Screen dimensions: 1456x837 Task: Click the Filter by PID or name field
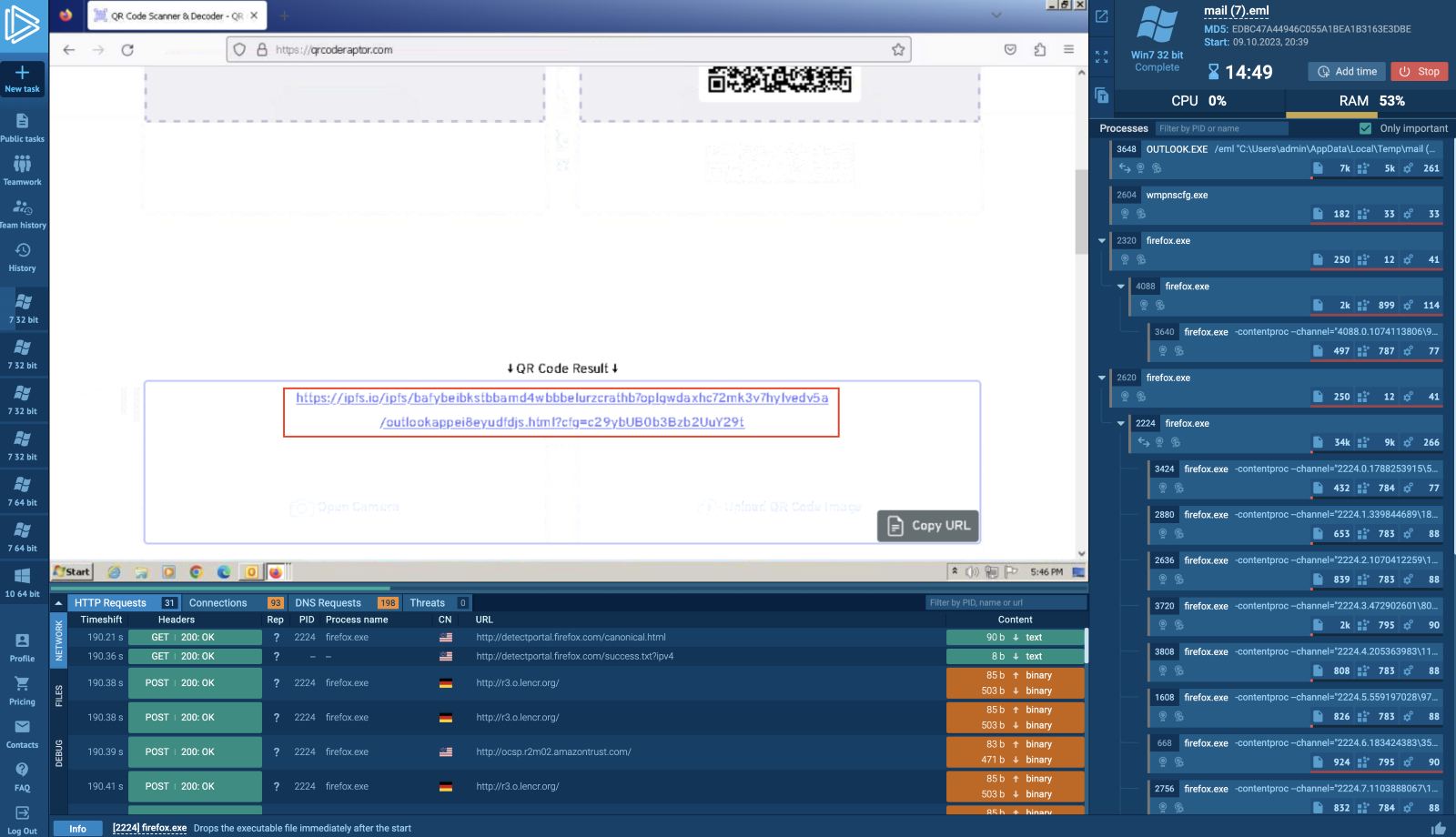click(x=1219, y=128)
